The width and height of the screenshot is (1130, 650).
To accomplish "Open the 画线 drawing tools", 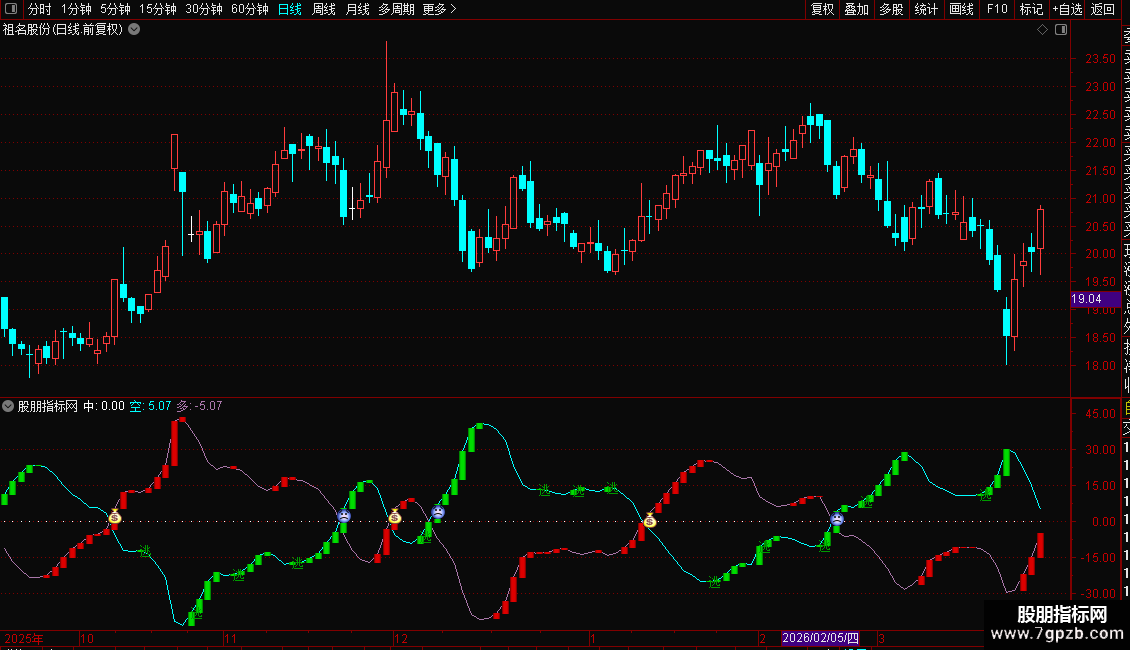I will pyautogui.click(x=961, y=9).
